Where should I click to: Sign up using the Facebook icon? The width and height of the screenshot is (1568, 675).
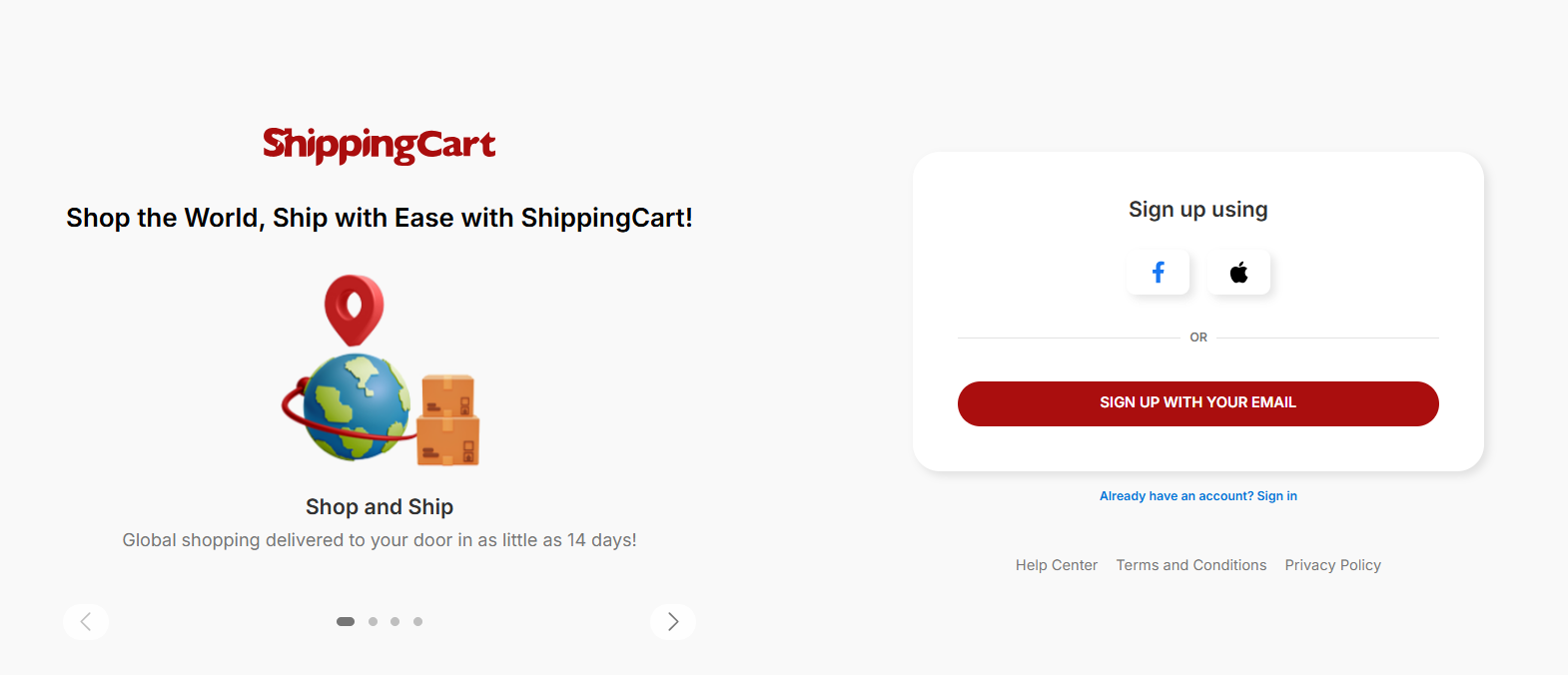coord(1158,273)
